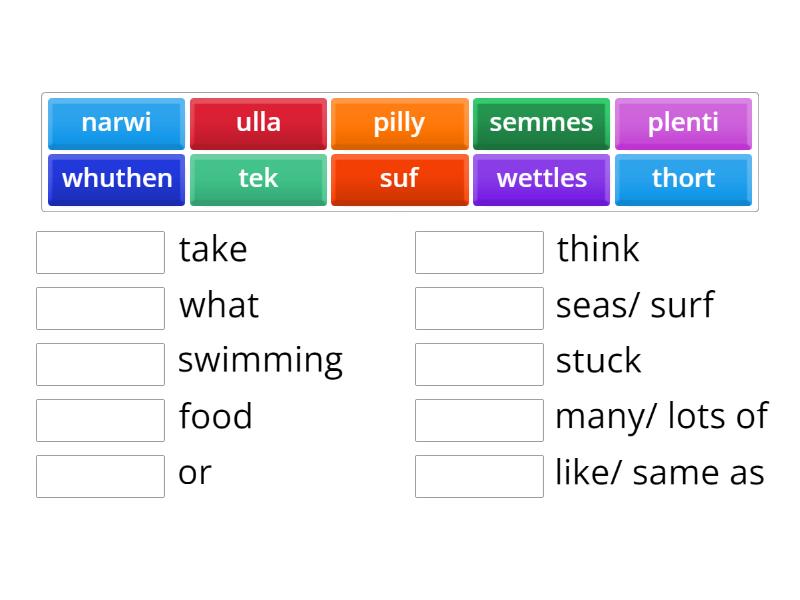
Task: Select the 'suf' word tile
Action: click(x=399, y=179)
